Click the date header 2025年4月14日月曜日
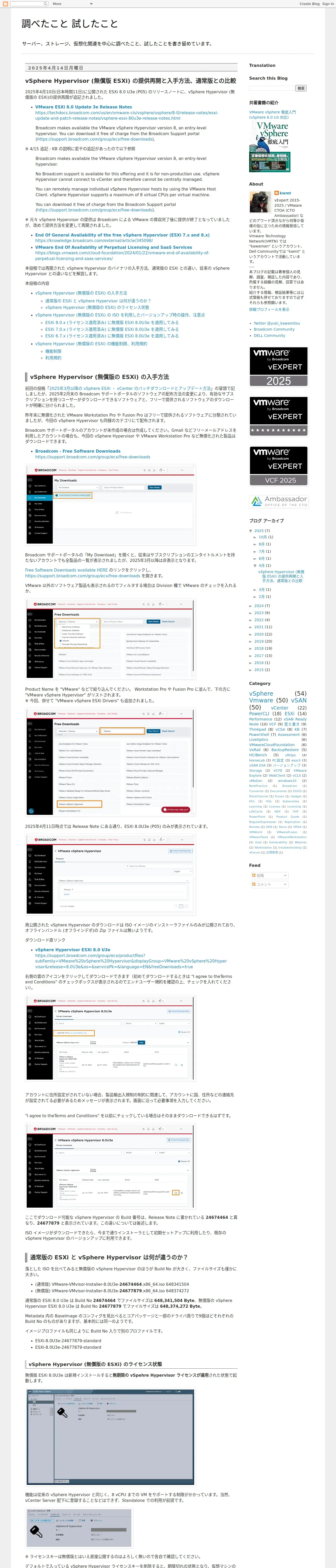The image size is (336, 1568). click(x=55, y=68)
